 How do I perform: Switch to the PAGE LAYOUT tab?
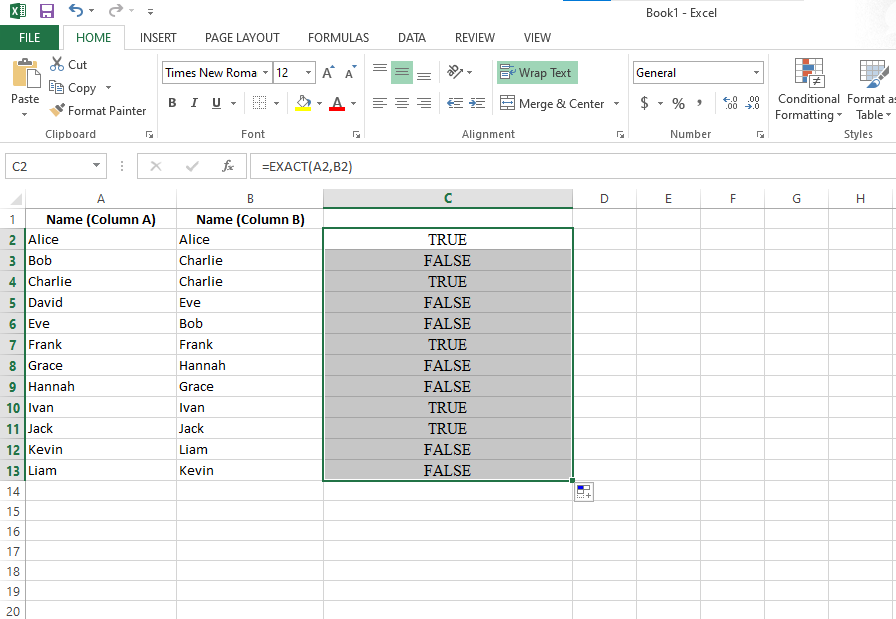point(242,38)
